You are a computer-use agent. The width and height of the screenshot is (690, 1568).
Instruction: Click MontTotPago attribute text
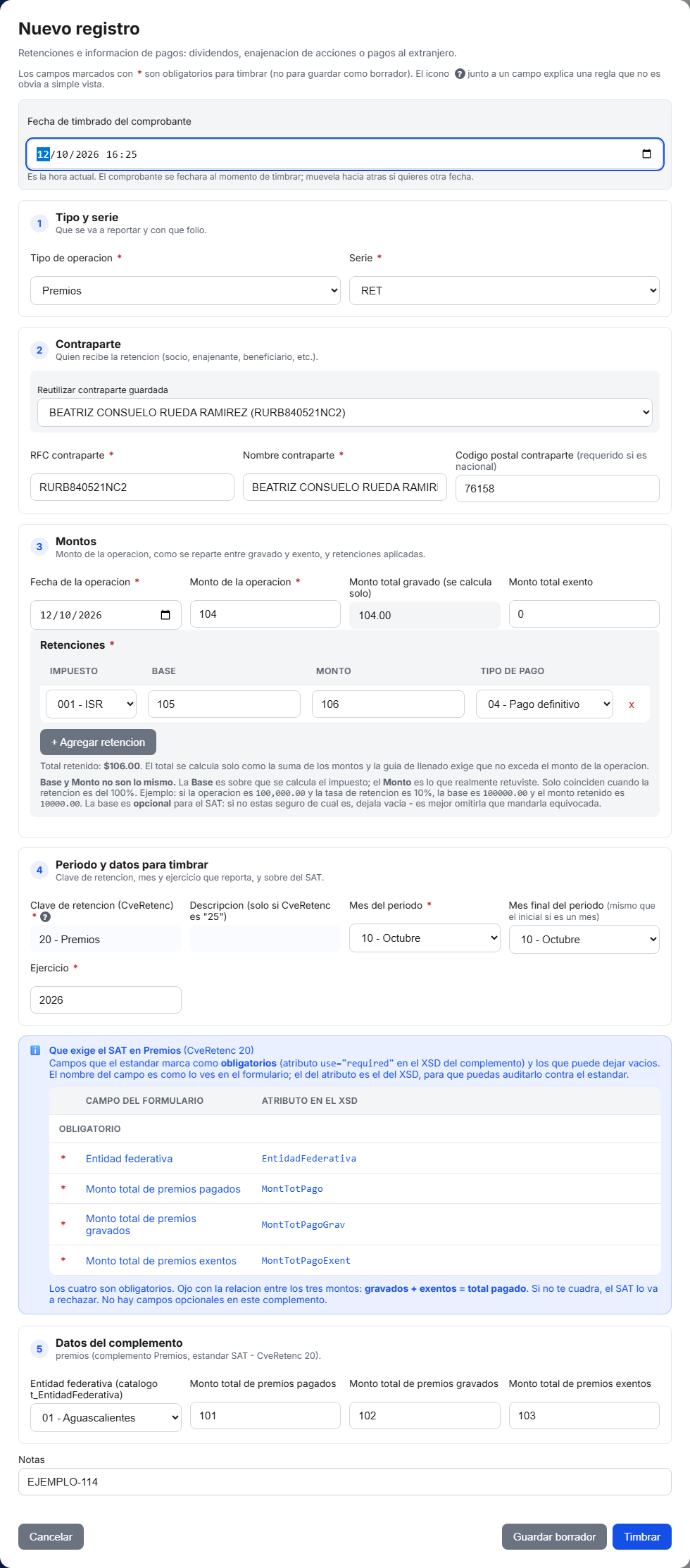292,1189
